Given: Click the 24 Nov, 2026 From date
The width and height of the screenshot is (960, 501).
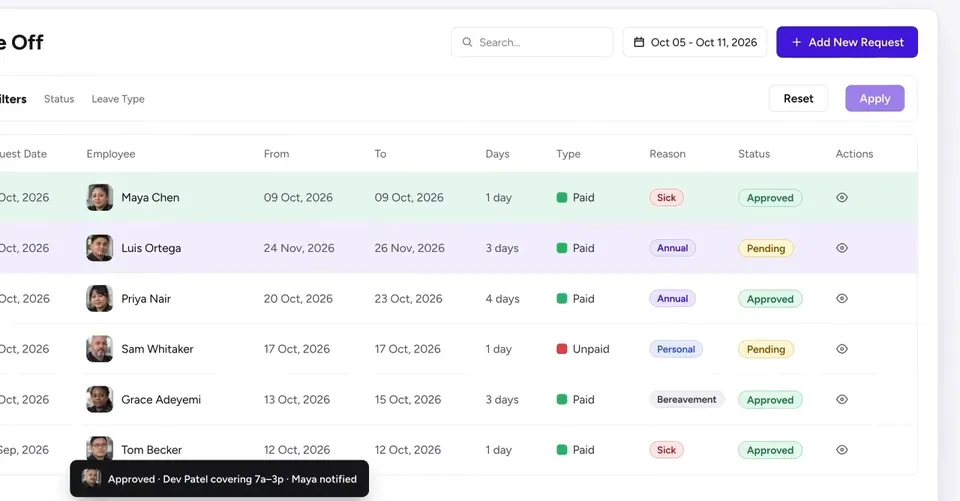Looking at the screenshot, I should 299,248.
